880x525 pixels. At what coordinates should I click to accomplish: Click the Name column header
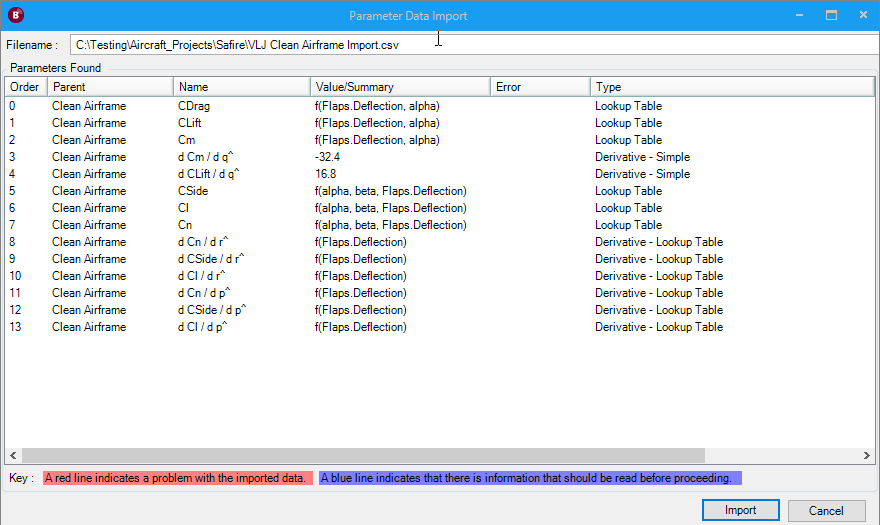coord(241,87)
